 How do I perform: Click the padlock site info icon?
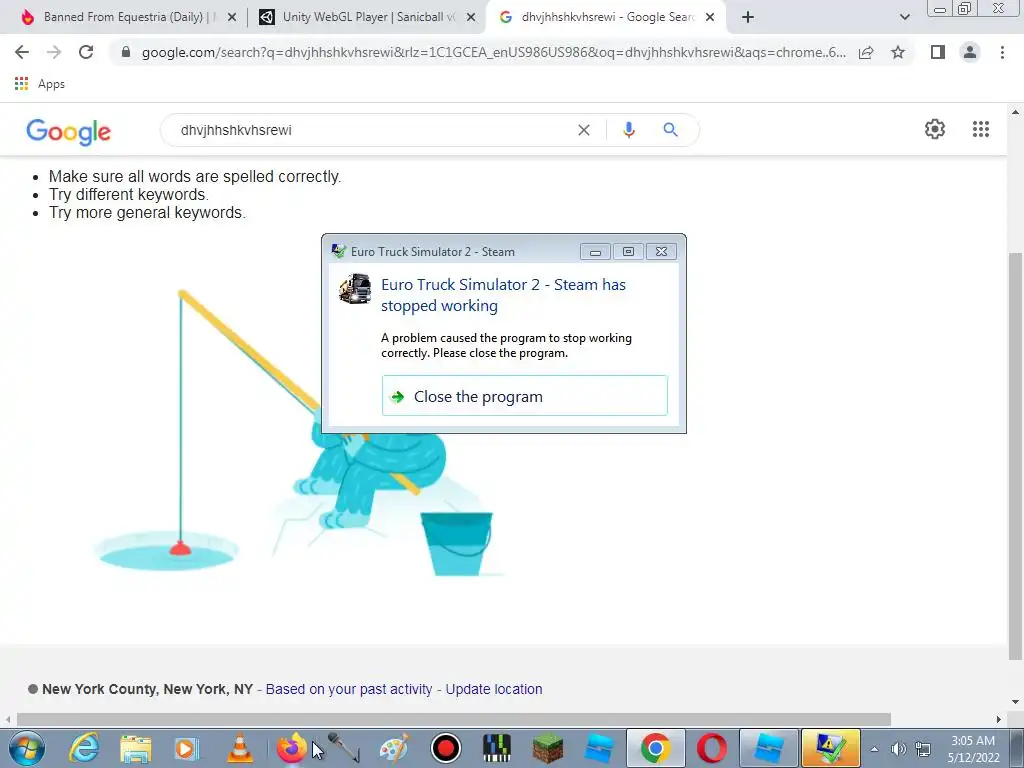(x=125, y=52)
